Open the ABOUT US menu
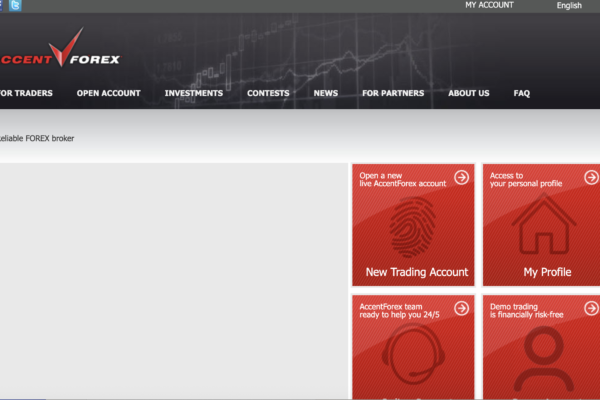600x400 pixels. [469, 93]
